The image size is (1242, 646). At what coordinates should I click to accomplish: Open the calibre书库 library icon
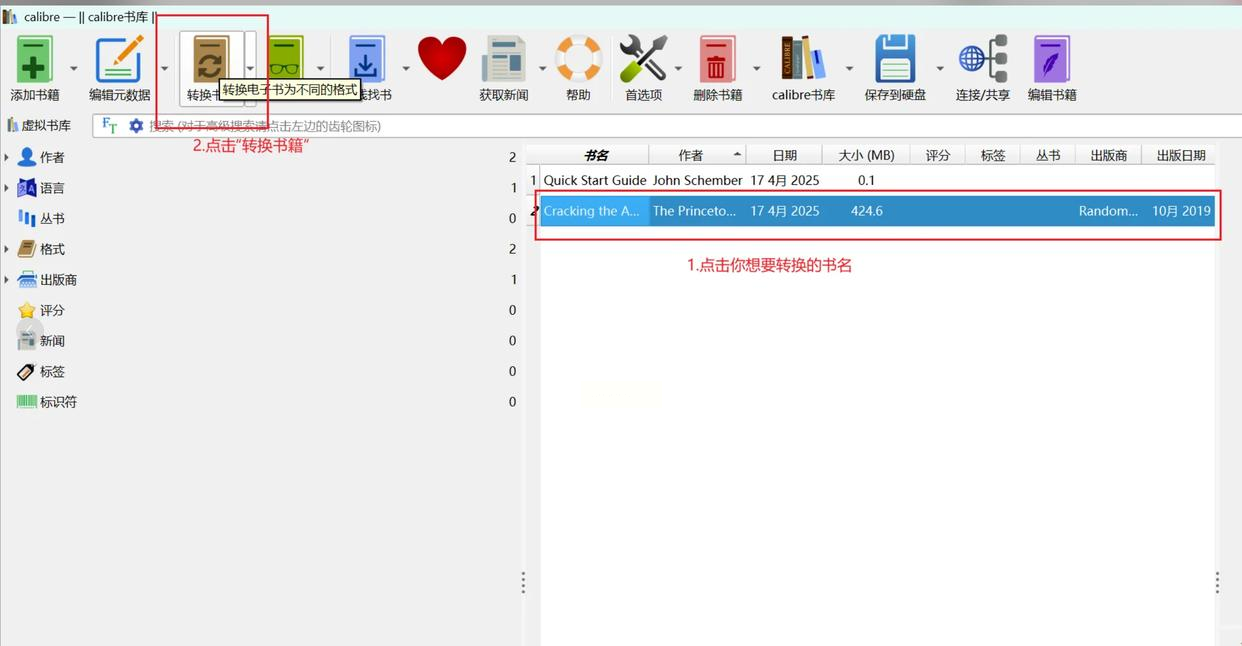pyautogui.click(x=803, y=59)
